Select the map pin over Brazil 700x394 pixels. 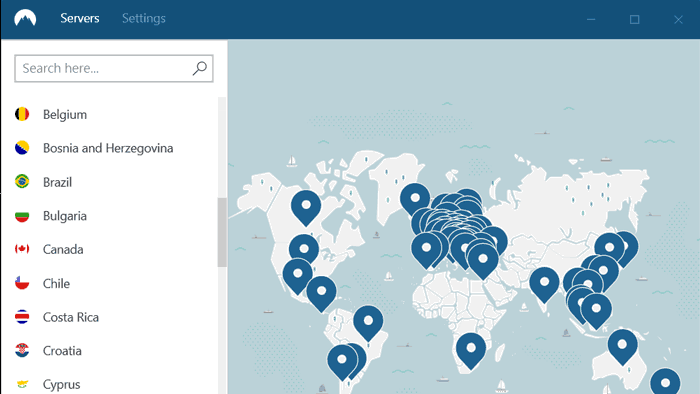(368, 323)
